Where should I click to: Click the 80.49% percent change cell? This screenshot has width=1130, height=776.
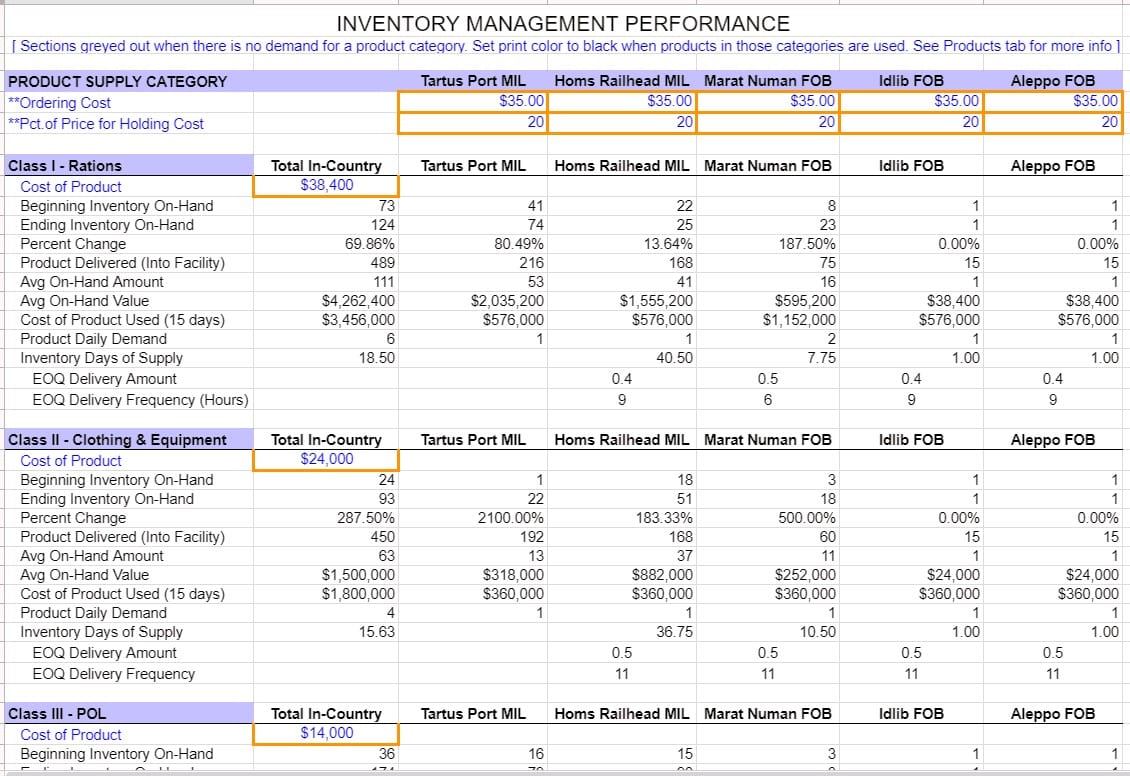pos(519,244)
